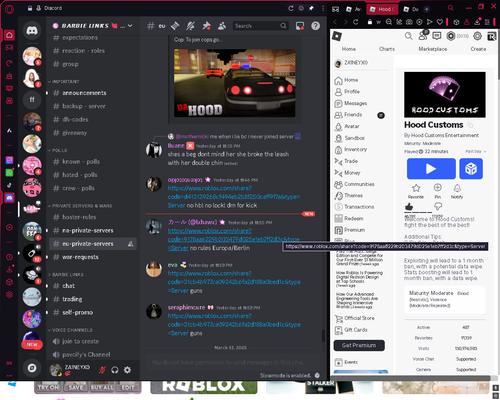This screenshot has height=400, width=500.
Task: Click the Get Premium button
Action: [x=359, y=345]
